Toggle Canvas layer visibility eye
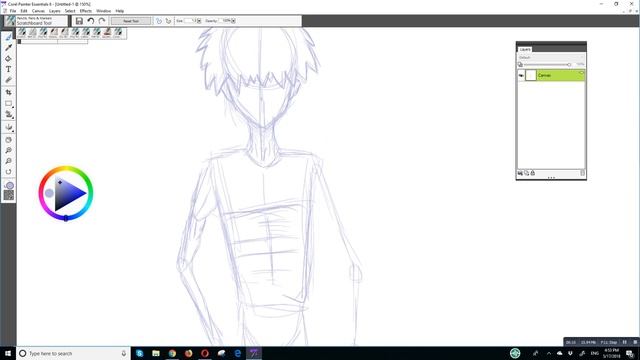The image size is (640, 360). (x=521, y=76)
